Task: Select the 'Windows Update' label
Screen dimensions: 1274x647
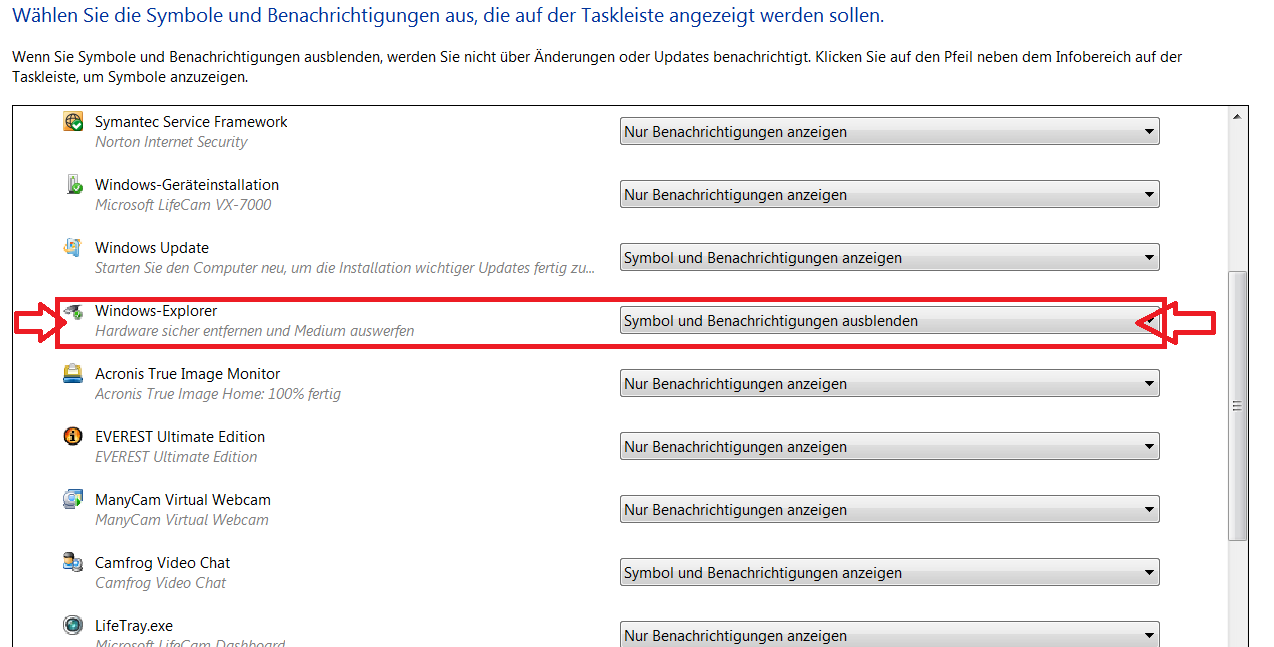Action: [x=152, y=248]
